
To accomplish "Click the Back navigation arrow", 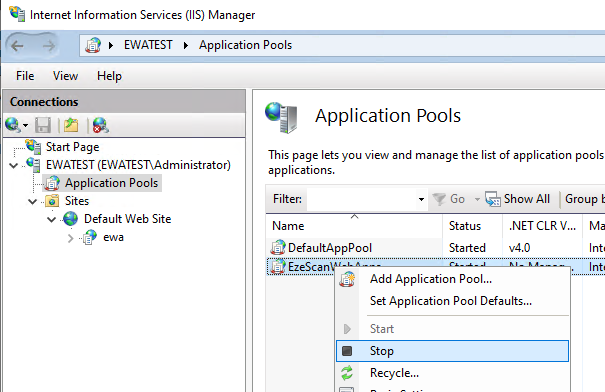I will 17,46.
